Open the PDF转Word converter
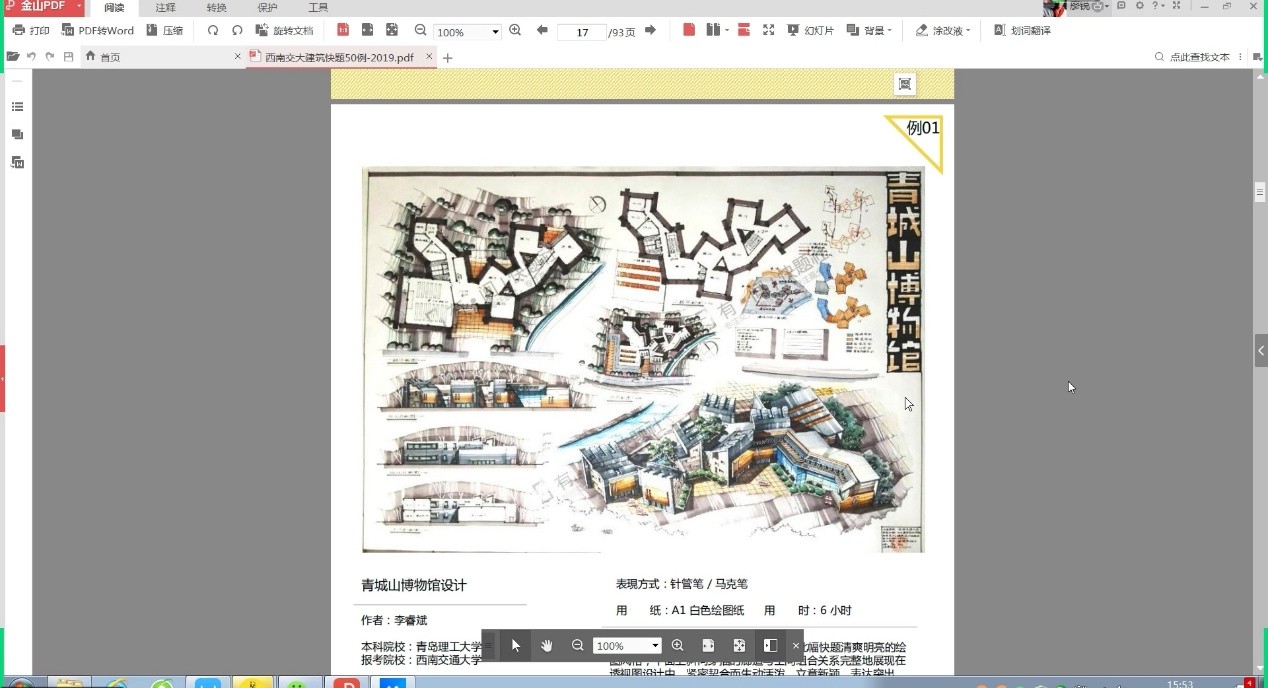This screenshot has width=1268, height=688. pos(98,31)
